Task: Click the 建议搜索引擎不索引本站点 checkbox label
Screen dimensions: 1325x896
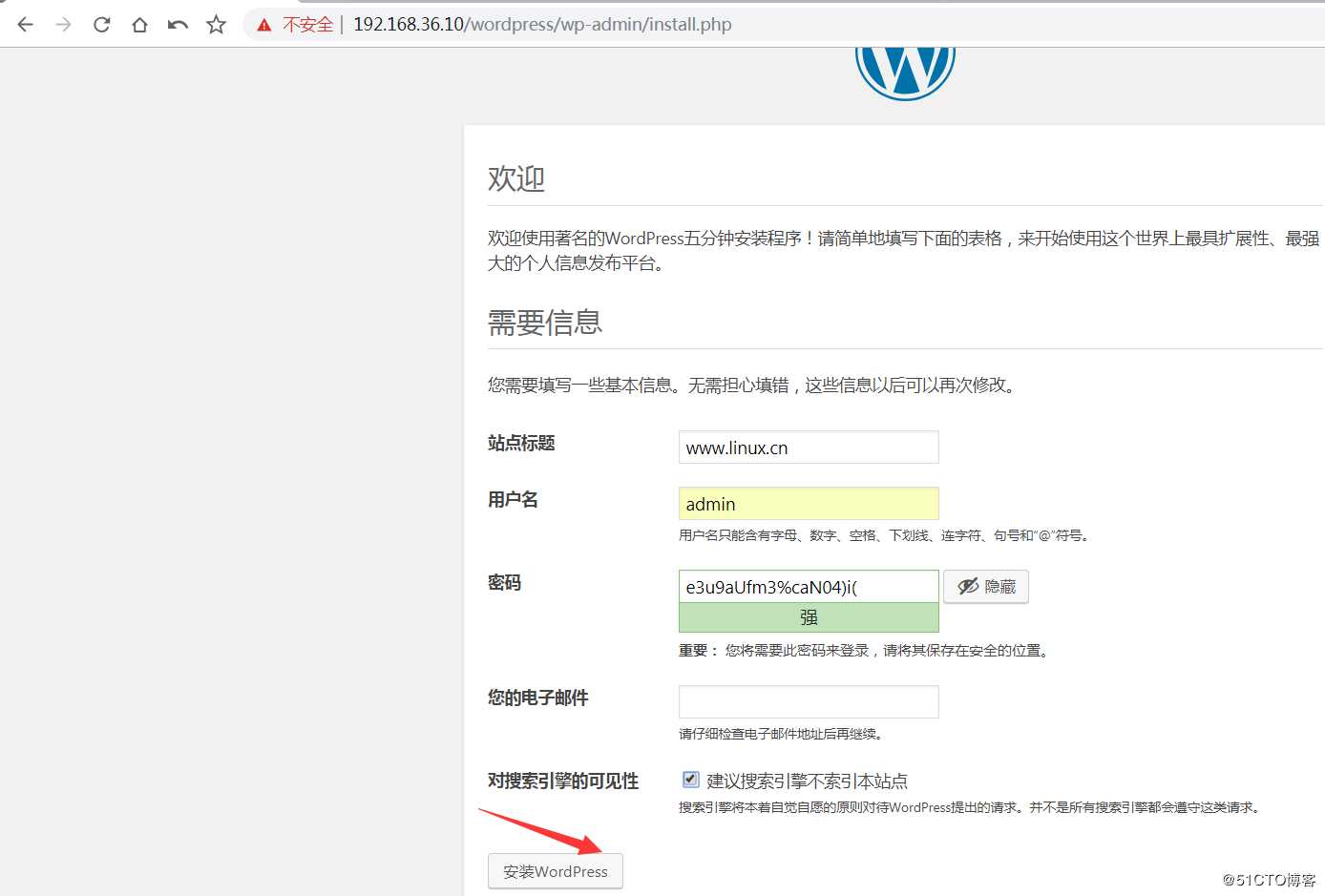Action: [x=807, y=781]
